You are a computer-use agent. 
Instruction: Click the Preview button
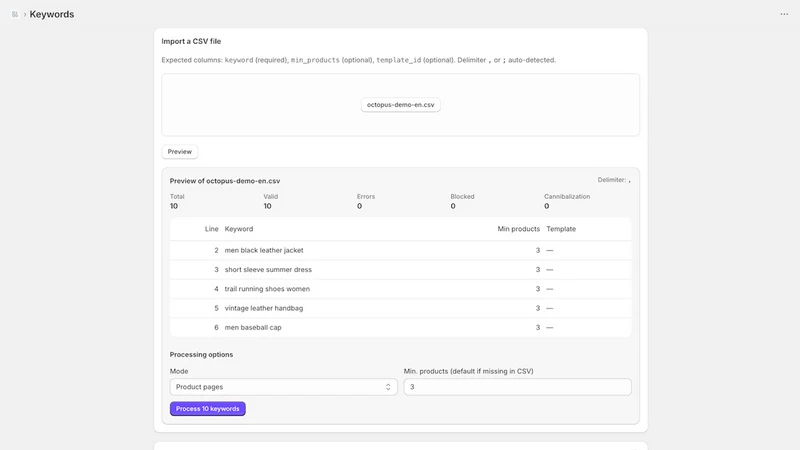tap(180, 152)
